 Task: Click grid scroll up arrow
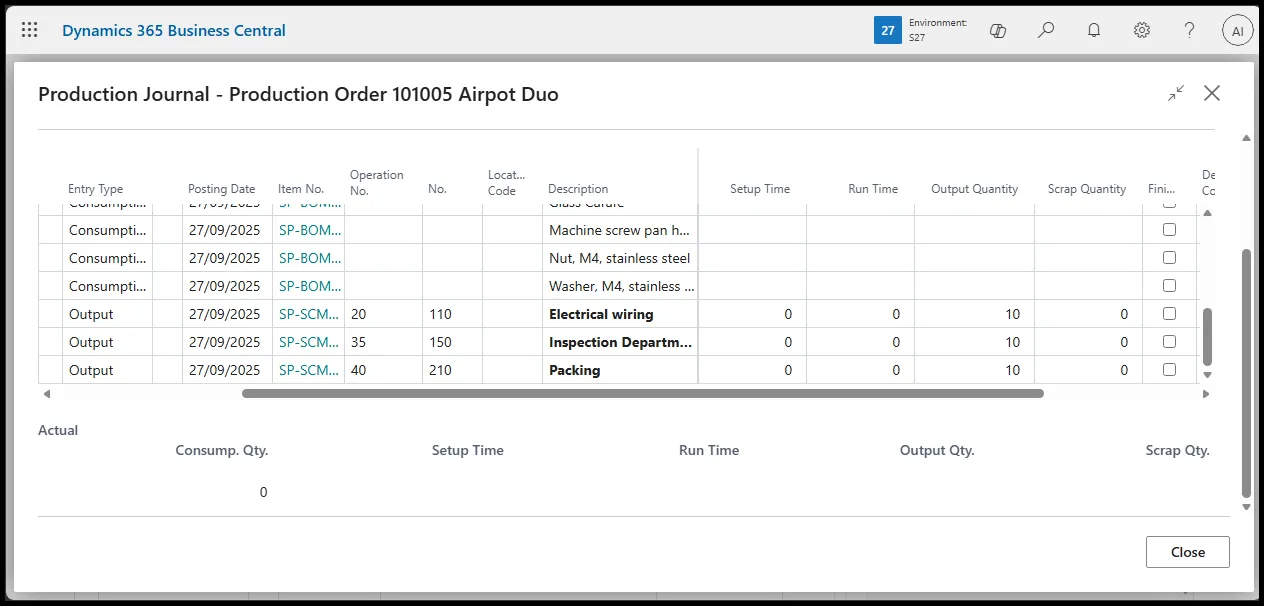[x=1207, y=212]
